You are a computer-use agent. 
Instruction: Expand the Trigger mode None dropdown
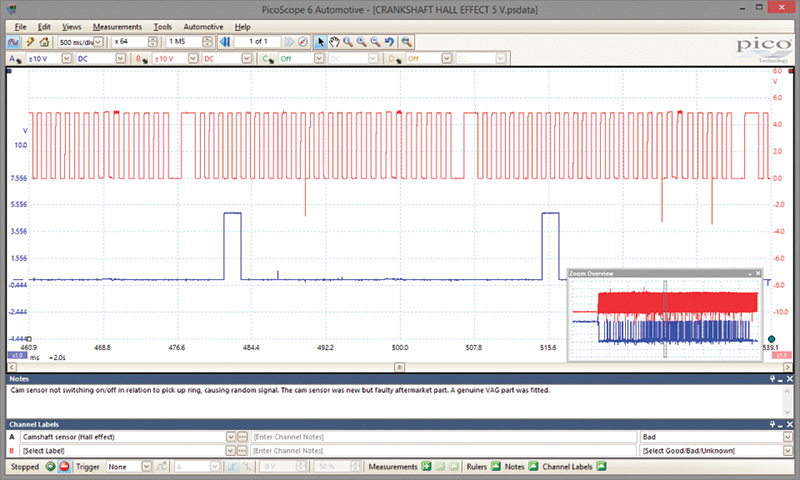pos(146,466)
